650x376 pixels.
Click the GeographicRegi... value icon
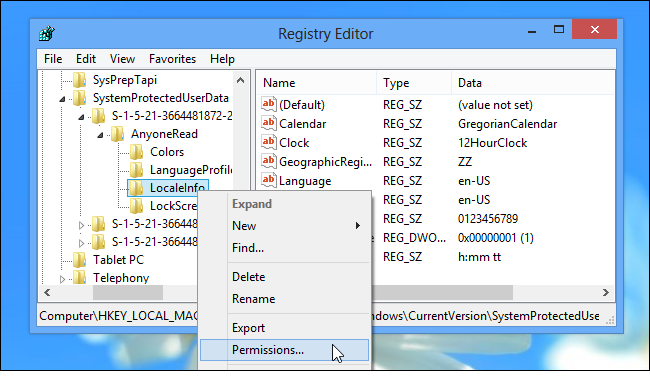click(269, 161)
